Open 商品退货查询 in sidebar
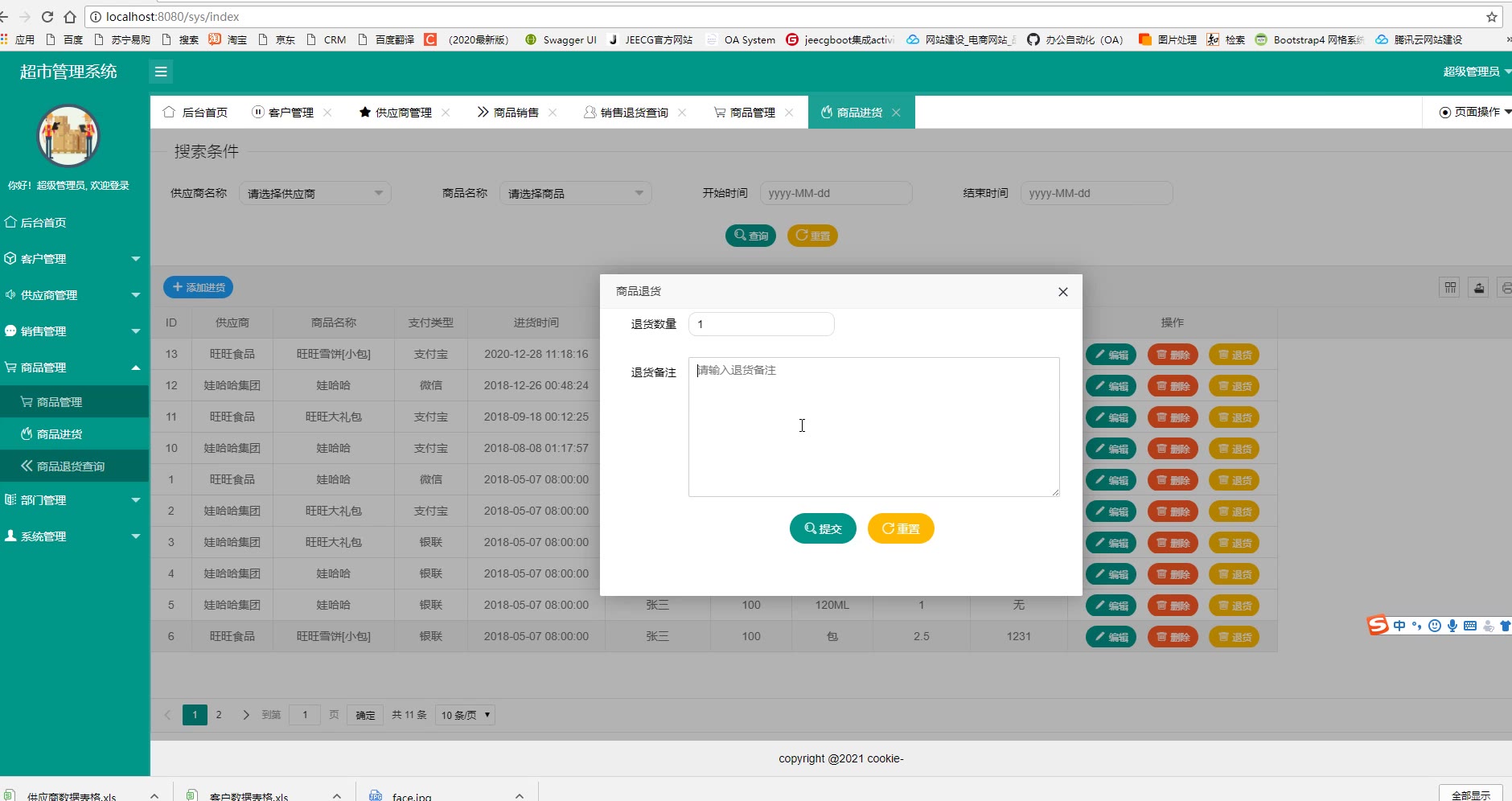1512x801 pixels. (x=71, y=466)
